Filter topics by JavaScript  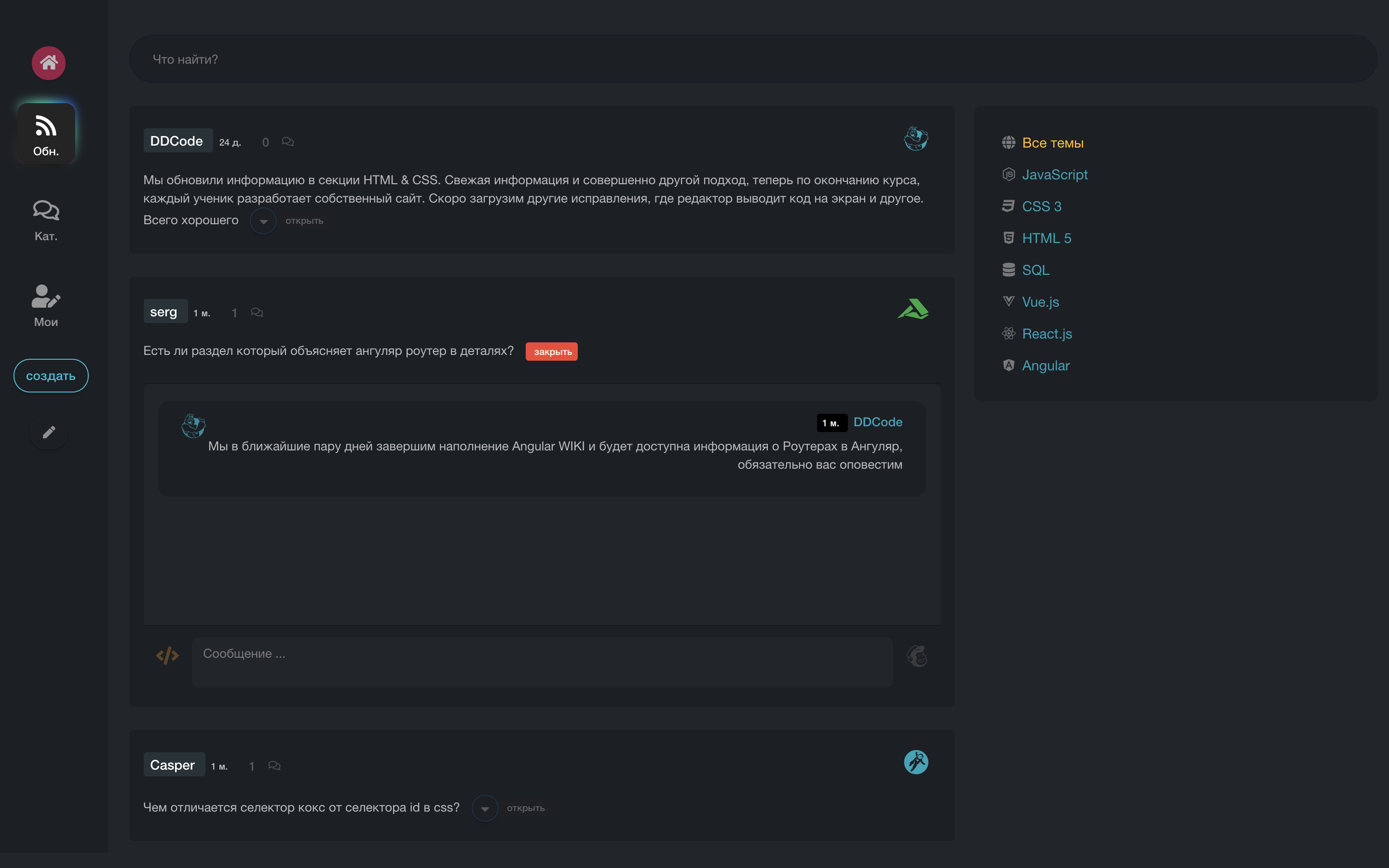point(1054,175)
